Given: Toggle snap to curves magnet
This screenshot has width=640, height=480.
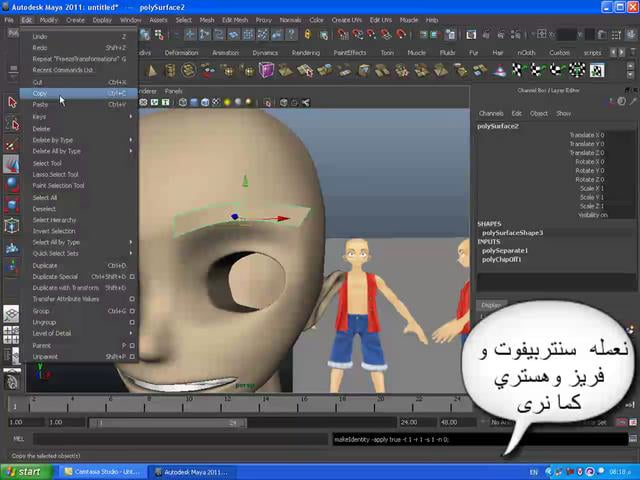Looking at the screenshot, I should [358, 35].
